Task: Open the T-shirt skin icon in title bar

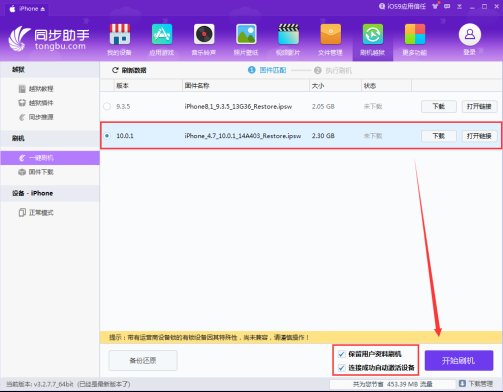Action: coord(435,6)
